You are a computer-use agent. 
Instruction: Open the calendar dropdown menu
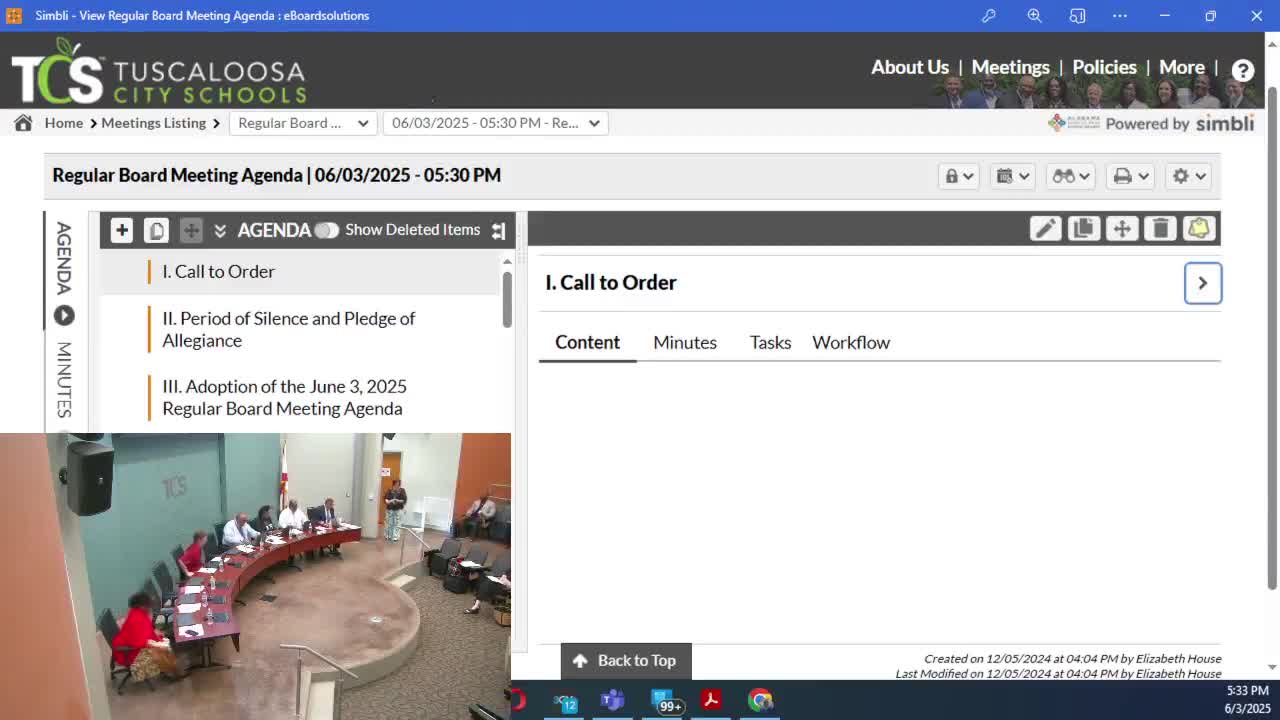pos(1013,176)
